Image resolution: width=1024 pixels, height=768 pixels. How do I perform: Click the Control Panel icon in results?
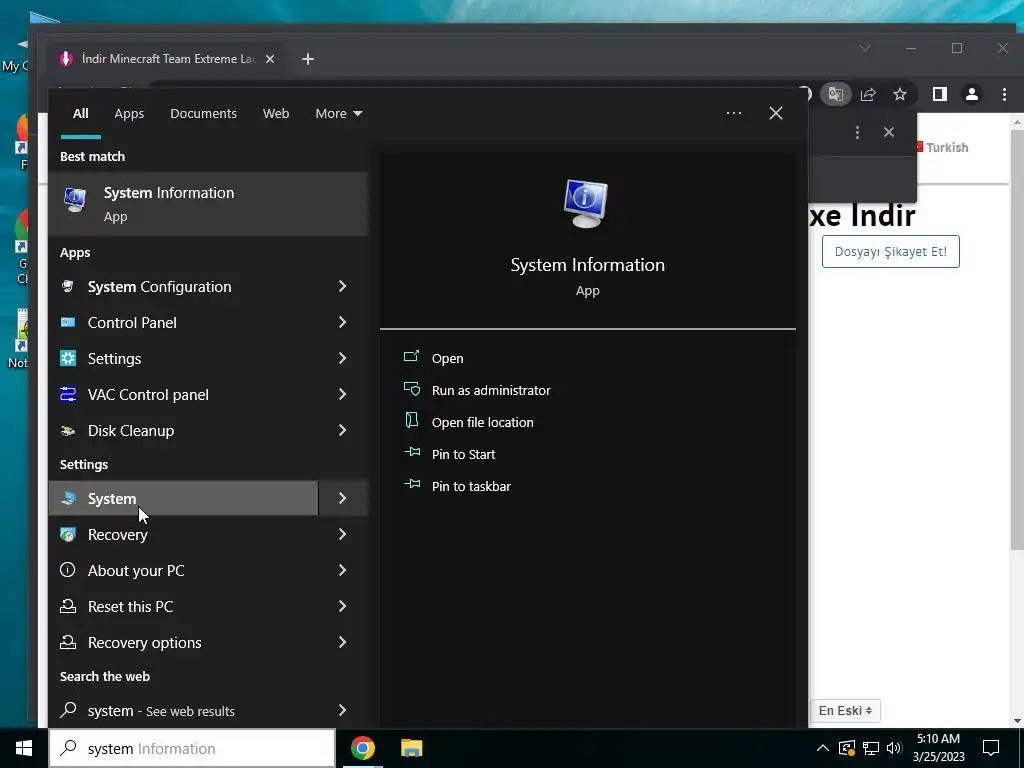click(68, 323)
